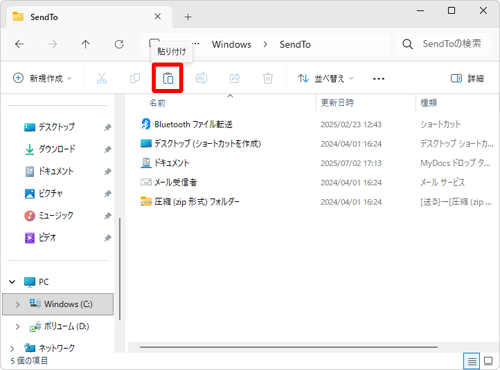Sort by 種類 column header
This screenshot has width=500, height=370.
(429, 103)
